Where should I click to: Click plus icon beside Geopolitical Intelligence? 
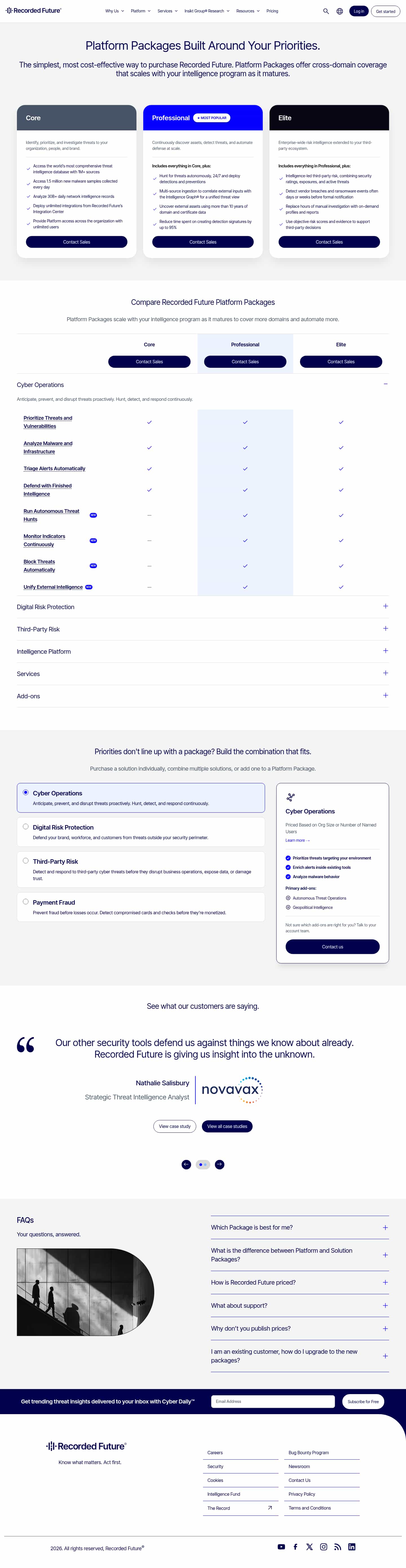(x=288, y=907)
